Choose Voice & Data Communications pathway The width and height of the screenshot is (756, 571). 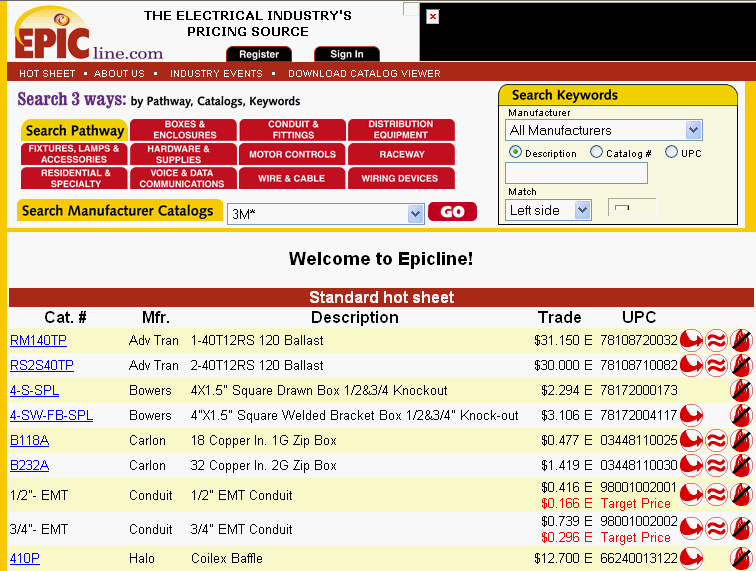[184, 178]
